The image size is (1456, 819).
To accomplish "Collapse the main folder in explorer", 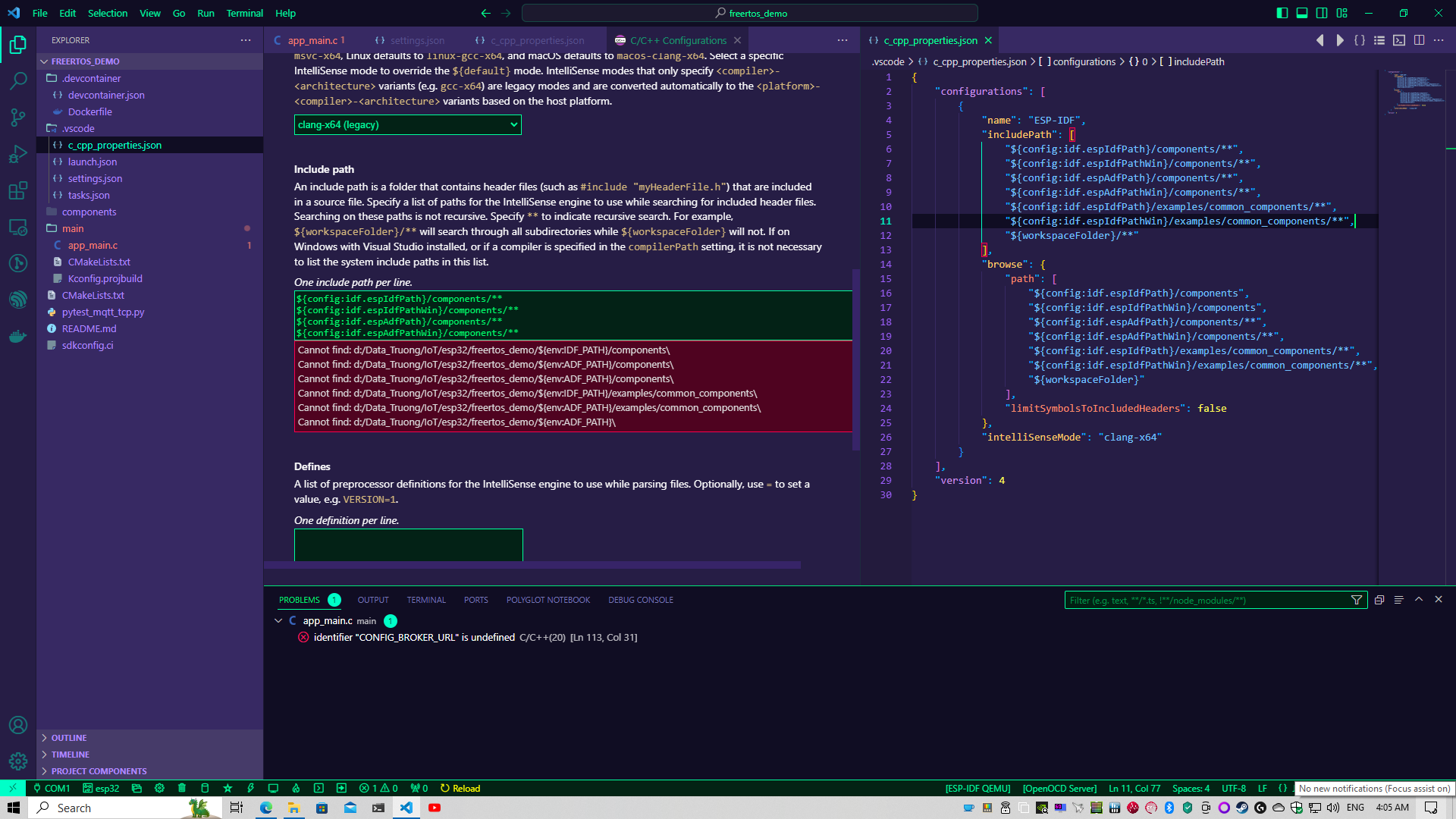I will tap(149, 228).
